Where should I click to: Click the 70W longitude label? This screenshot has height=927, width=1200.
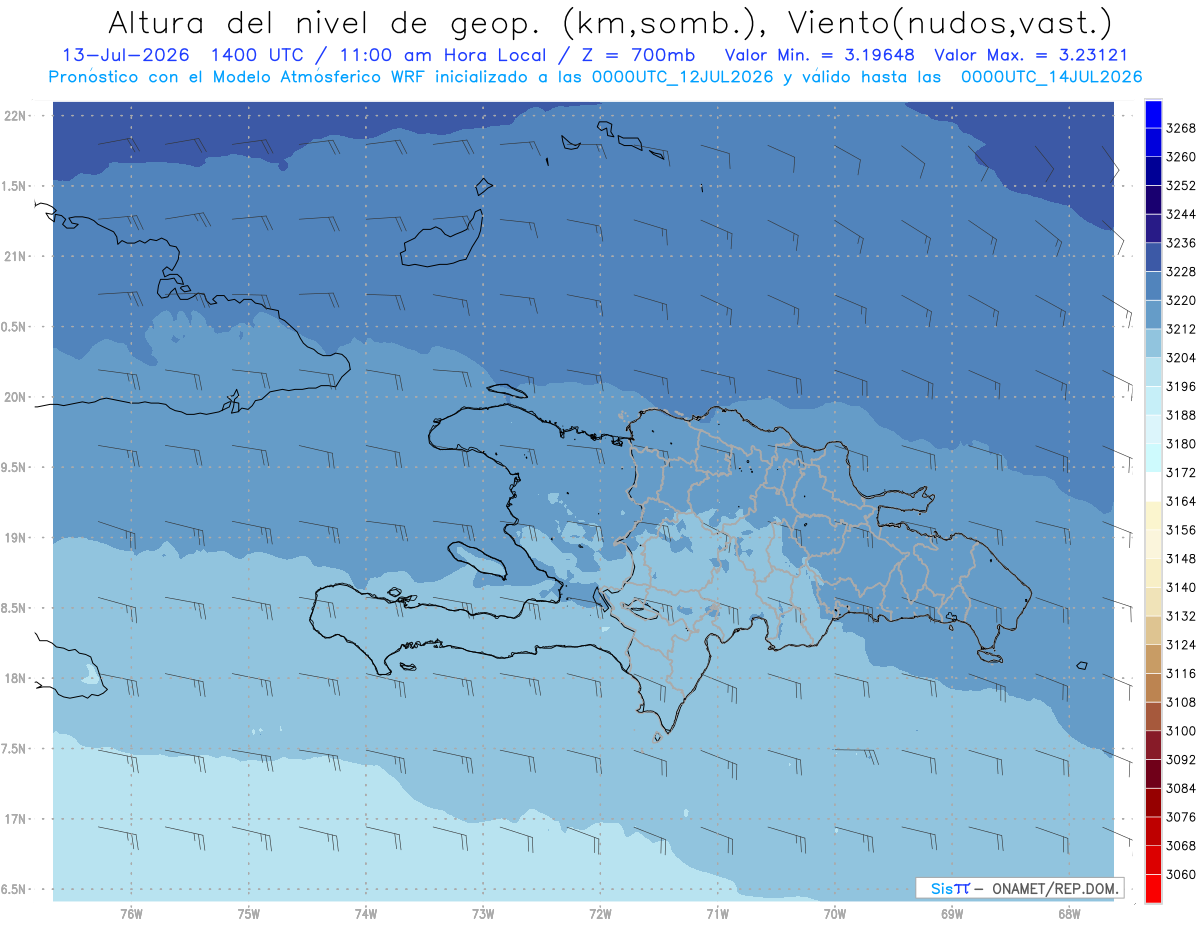[835, 913]
